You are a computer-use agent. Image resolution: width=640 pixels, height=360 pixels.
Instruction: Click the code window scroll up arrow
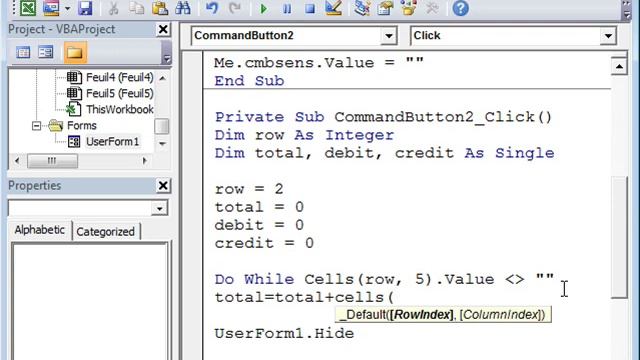click(x=619, y=67)
